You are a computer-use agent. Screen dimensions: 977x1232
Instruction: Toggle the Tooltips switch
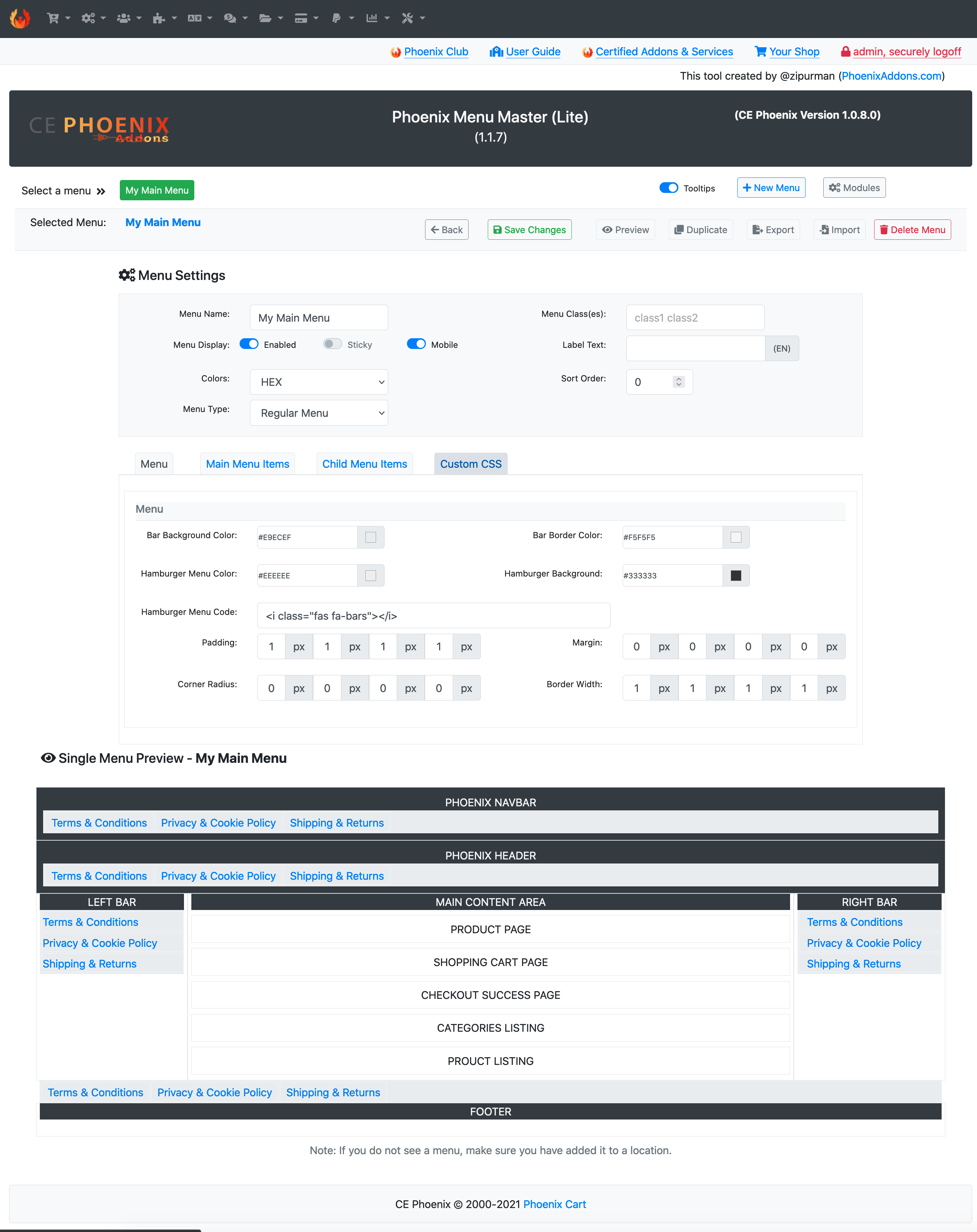tap(669, 188)
